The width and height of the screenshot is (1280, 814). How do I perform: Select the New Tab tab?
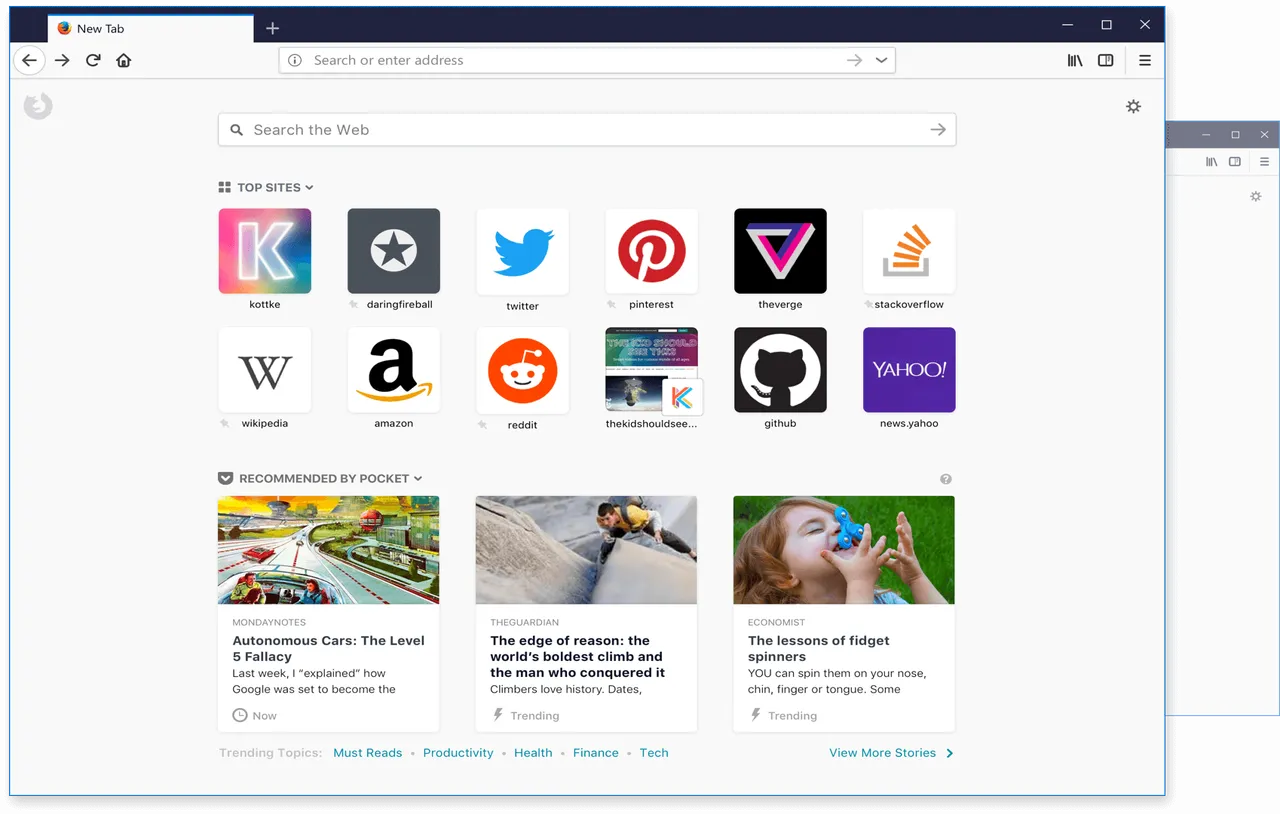[x=150, y=29]
